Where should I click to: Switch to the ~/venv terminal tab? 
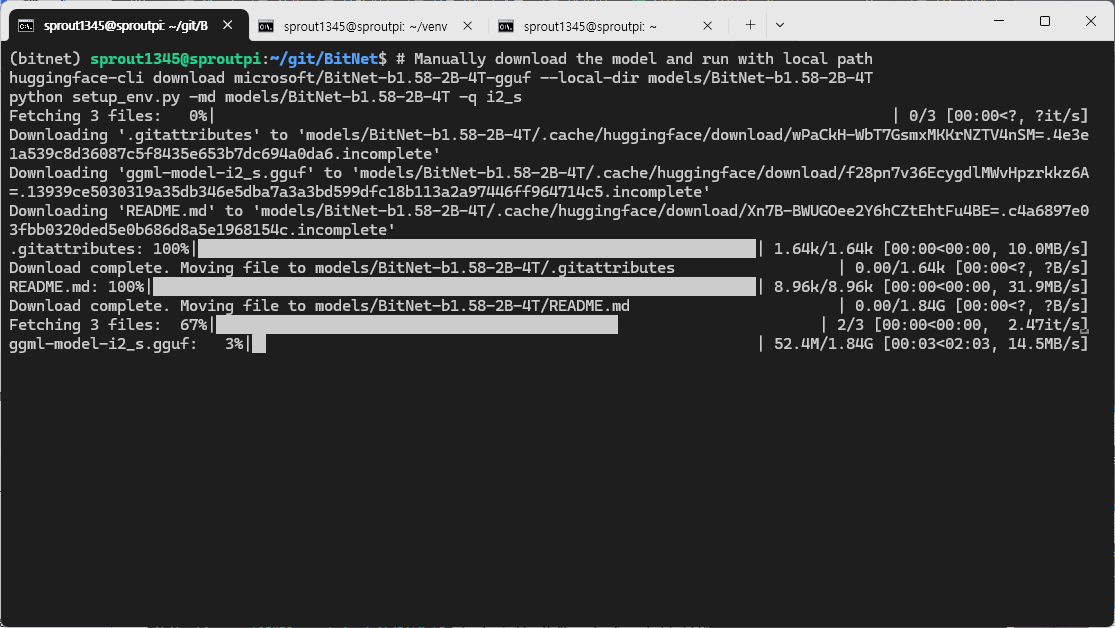coord(366,26)
